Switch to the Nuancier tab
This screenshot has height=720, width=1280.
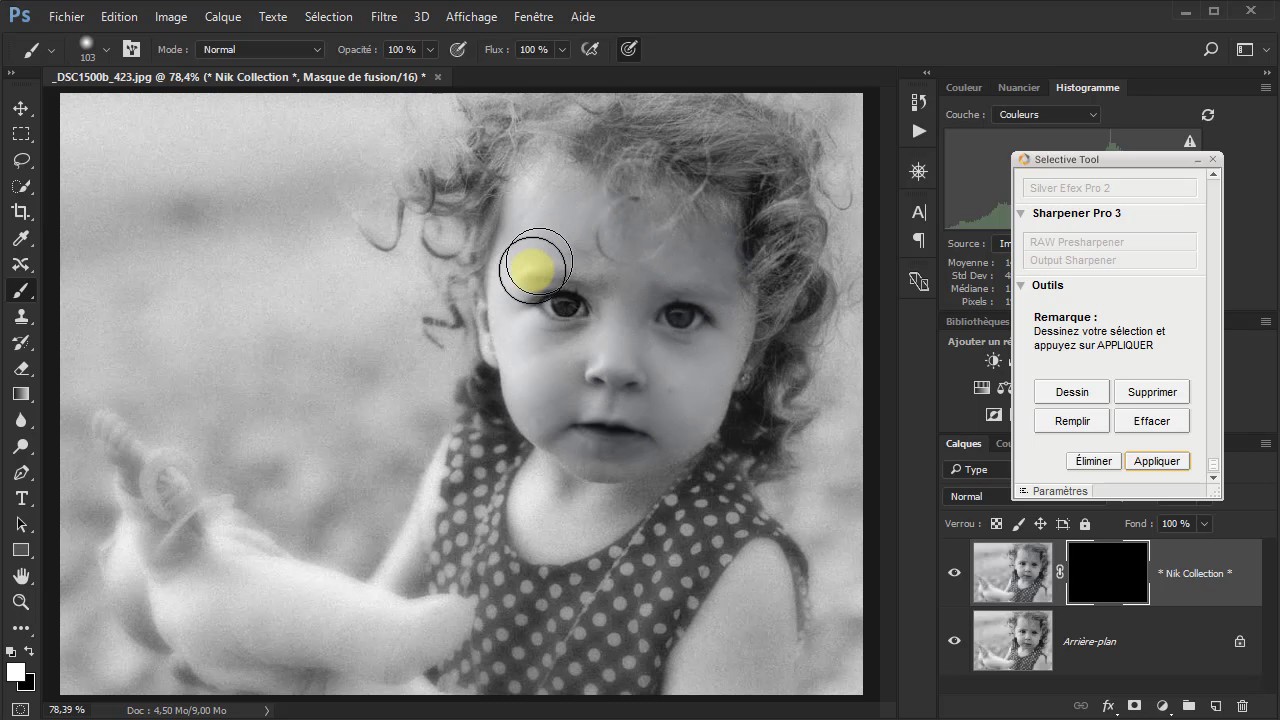click(x=1018, y=88)
